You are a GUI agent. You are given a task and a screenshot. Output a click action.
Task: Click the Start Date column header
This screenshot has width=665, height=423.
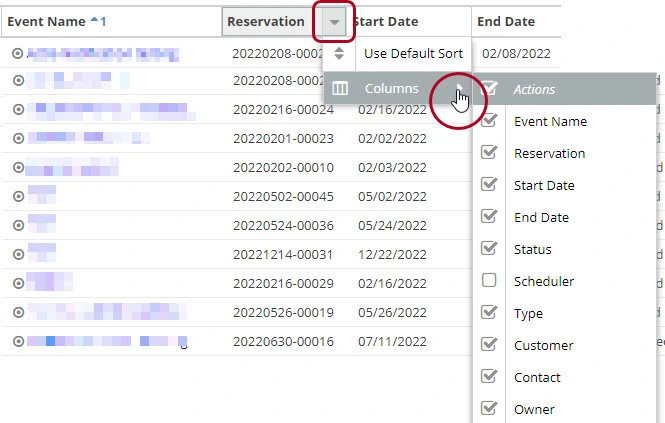(386, 22)
